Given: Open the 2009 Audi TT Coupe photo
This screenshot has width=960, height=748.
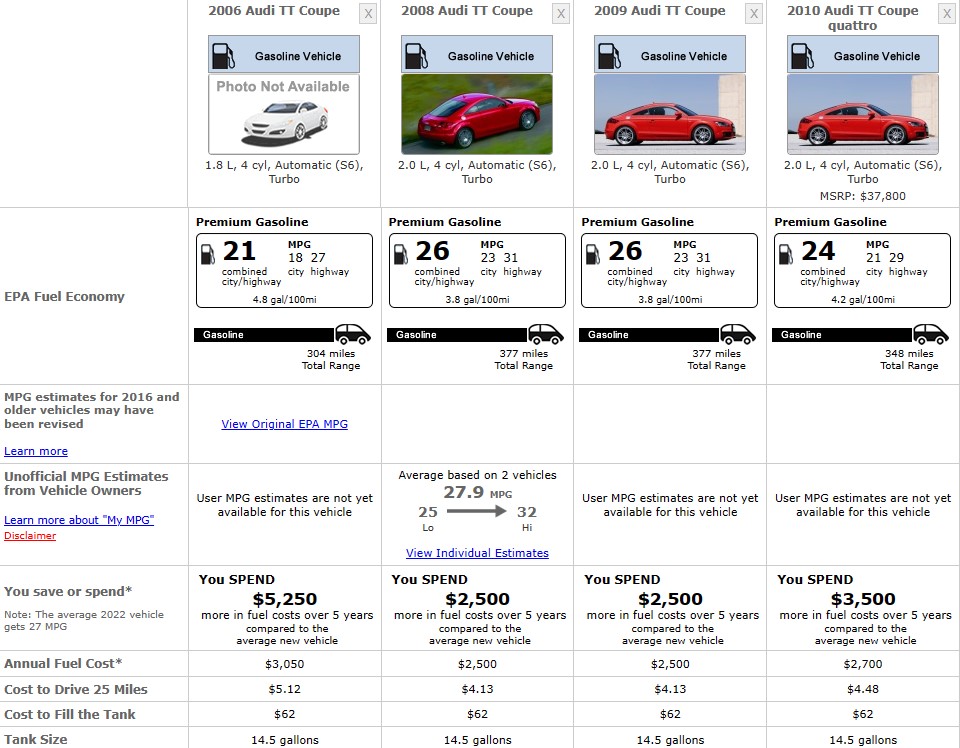Looking at the screenshot, I should coord(670,114).
